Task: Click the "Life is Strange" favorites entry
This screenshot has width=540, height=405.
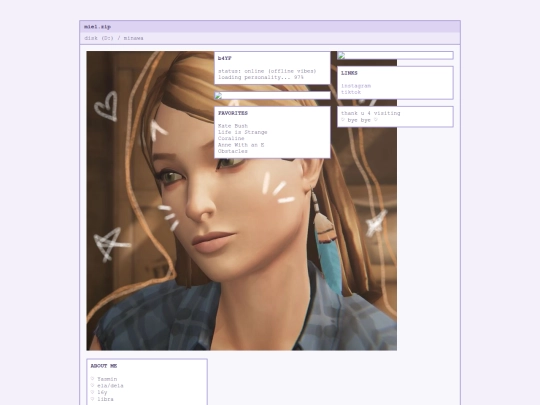Action: (x=242, y=132)
